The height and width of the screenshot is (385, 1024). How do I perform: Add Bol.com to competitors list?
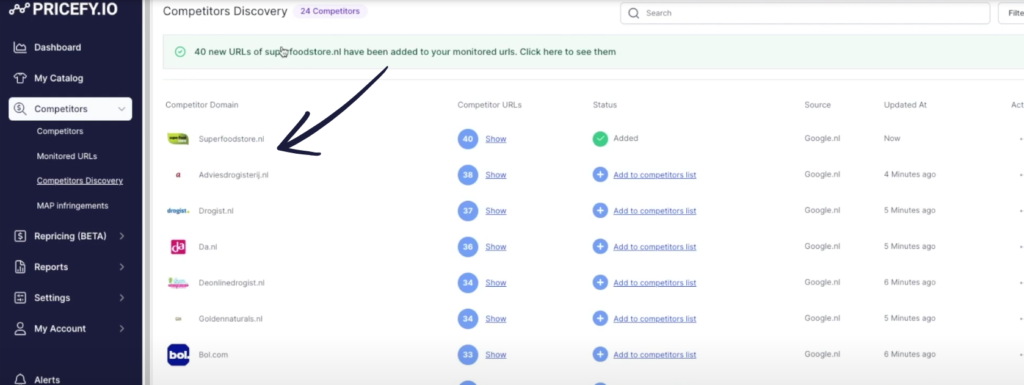tap(654, 354)
